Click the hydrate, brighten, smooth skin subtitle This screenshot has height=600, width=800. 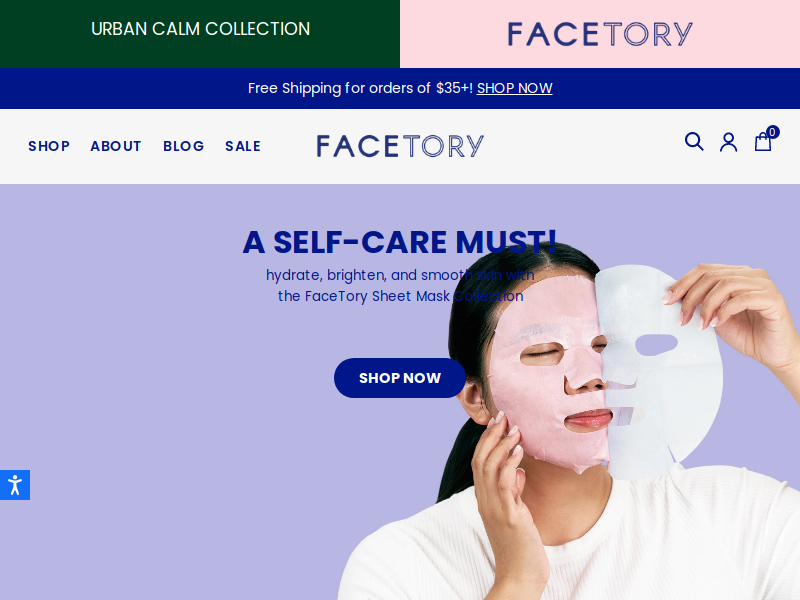pyautogui.click(x=400, y=286)
